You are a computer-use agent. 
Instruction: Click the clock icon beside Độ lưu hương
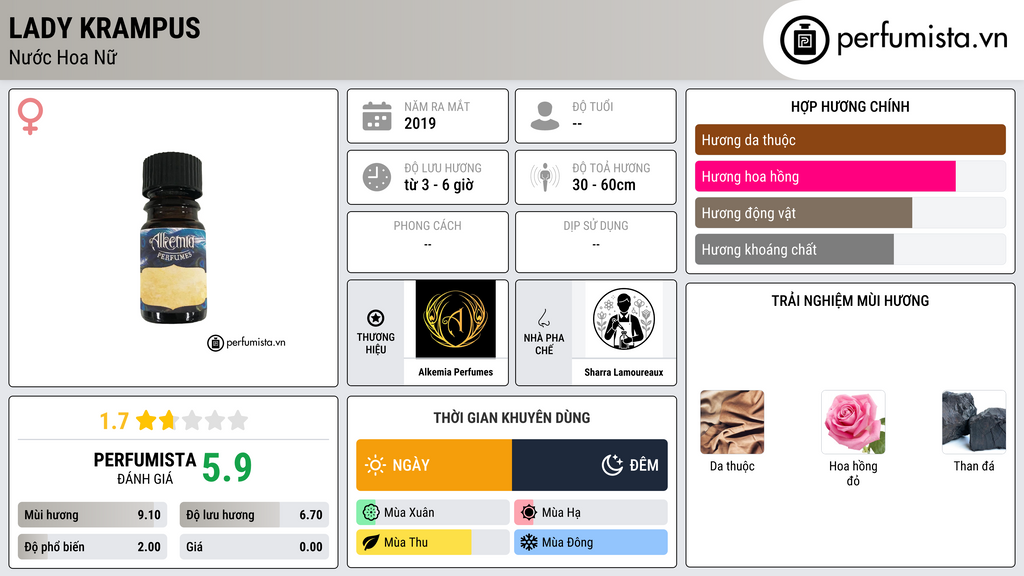point(377,177)
